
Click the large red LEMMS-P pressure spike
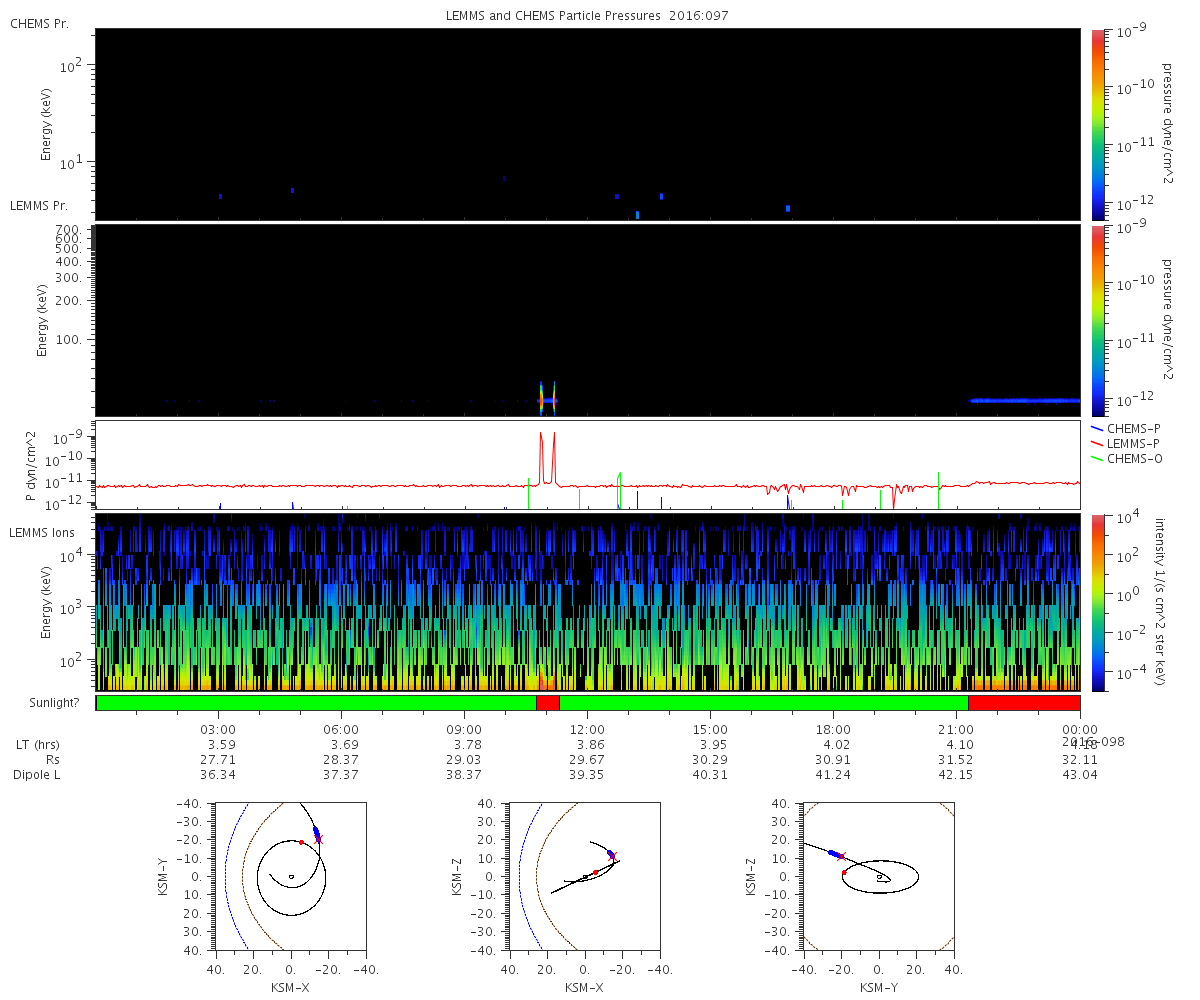tap(547, 458)
